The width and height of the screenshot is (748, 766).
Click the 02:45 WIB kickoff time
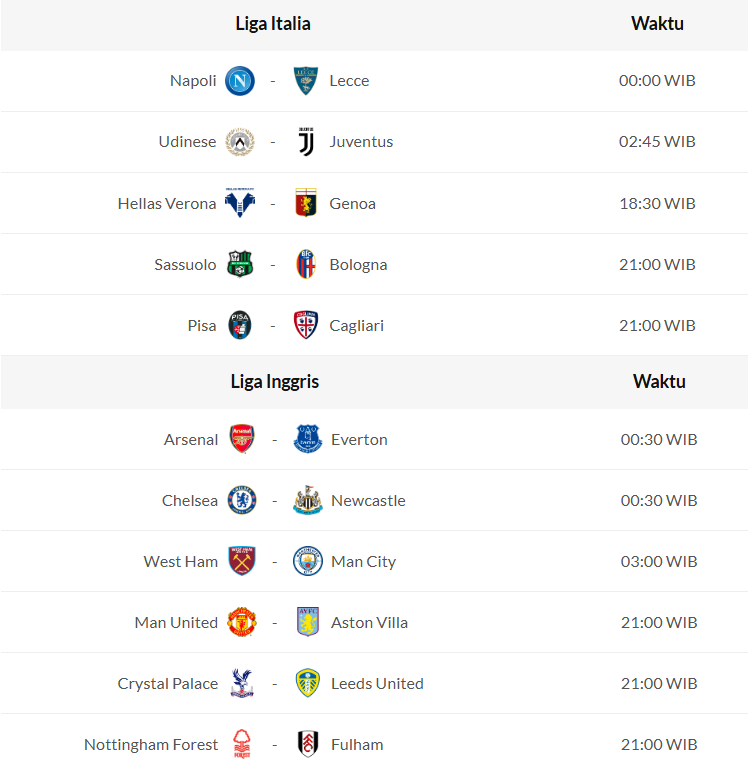657,142
